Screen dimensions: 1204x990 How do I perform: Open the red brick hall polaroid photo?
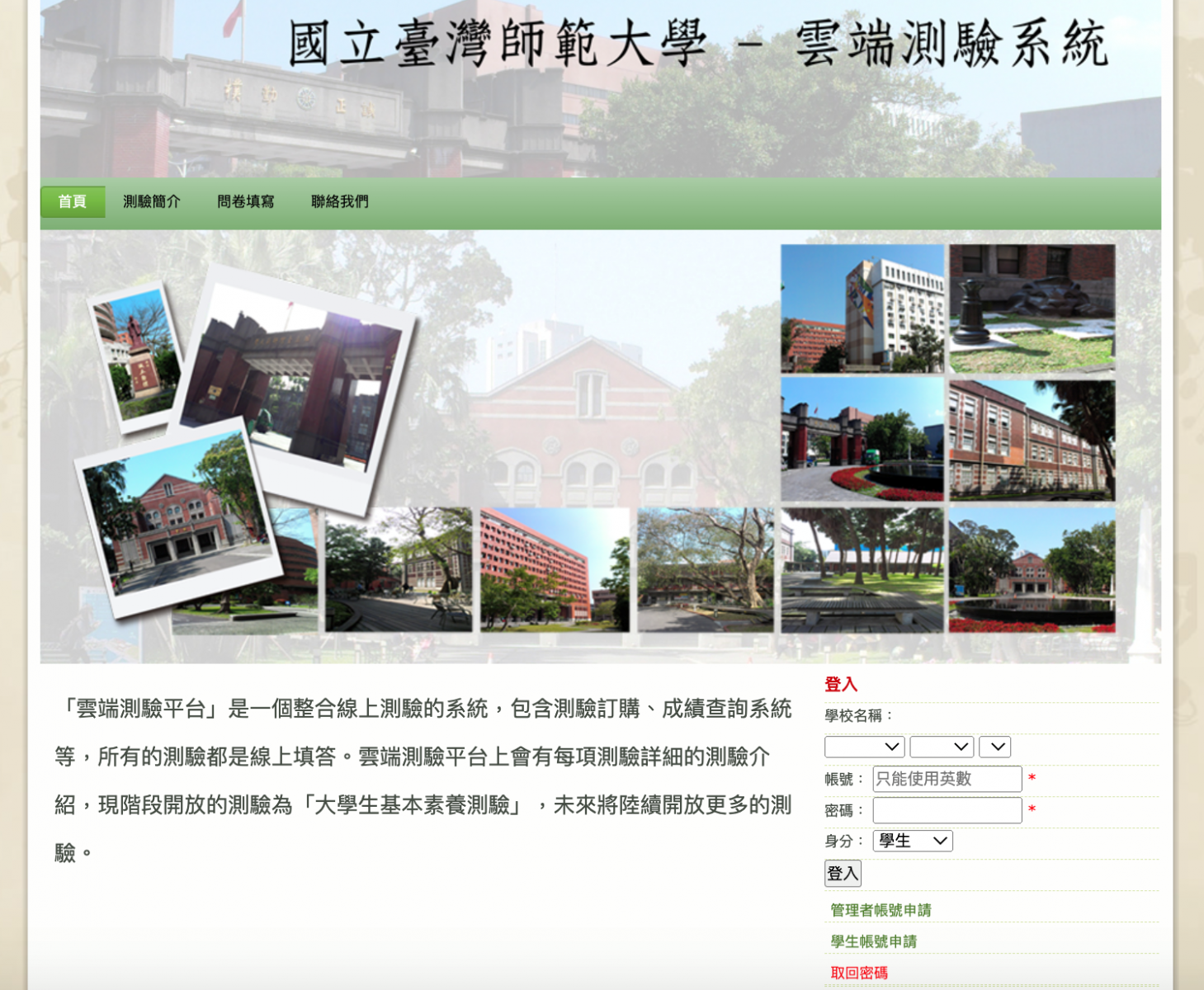(175, 517)
